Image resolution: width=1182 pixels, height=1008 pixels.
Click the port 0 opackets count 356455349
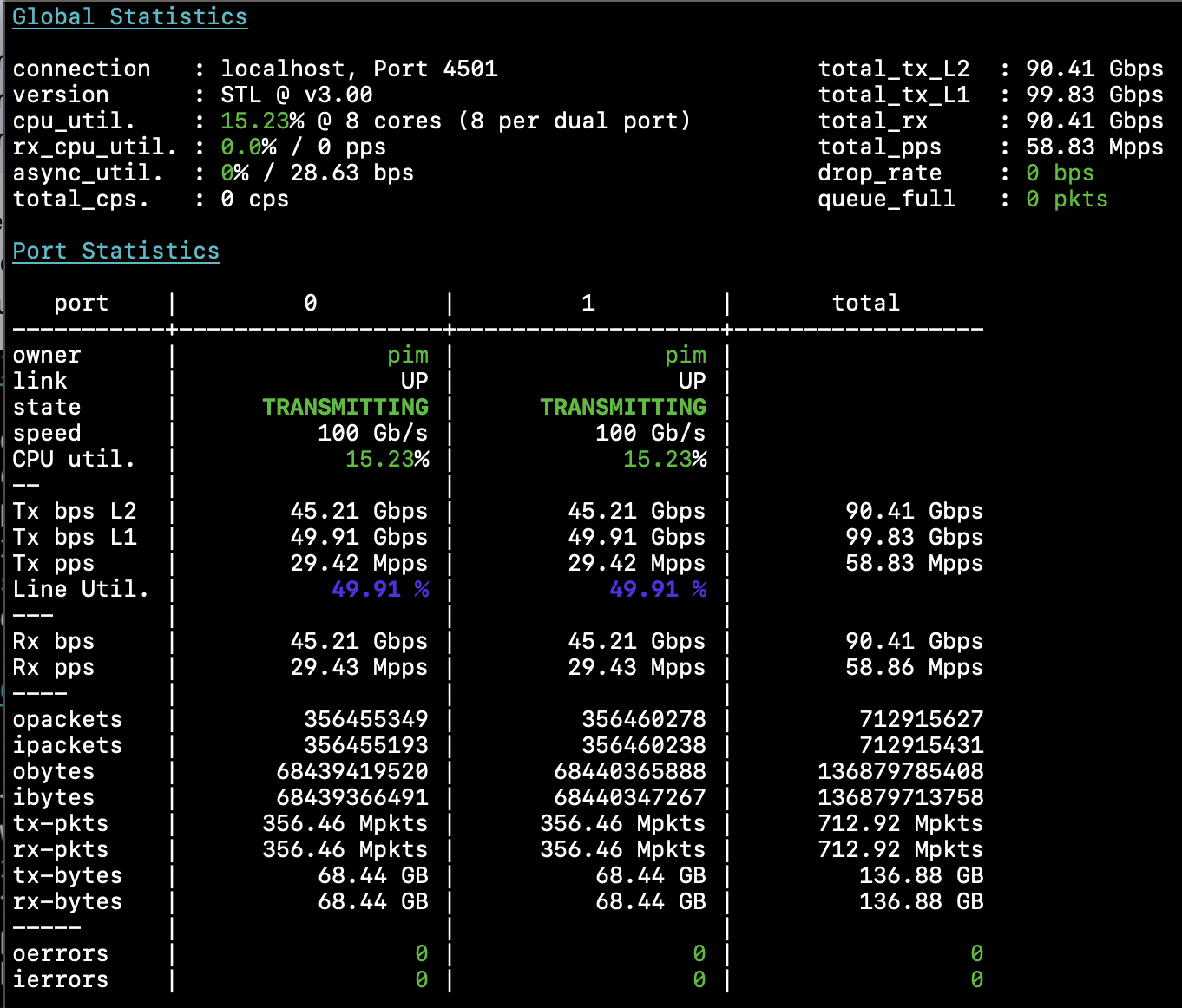tap(365, 720)
